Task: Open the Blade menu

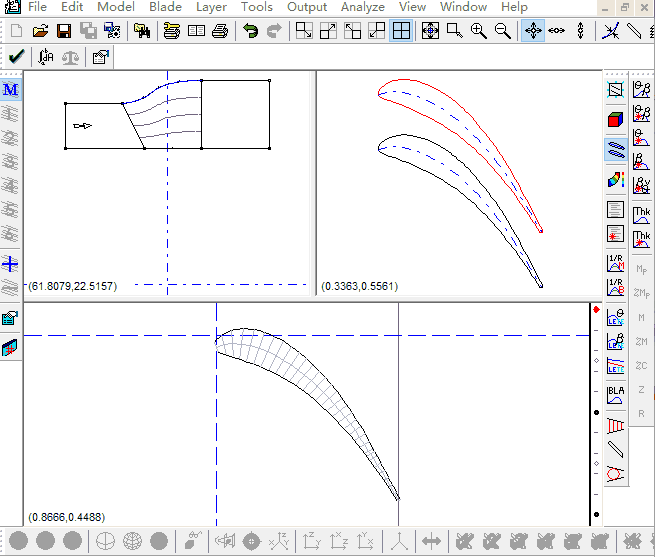Action: point(165,7)
